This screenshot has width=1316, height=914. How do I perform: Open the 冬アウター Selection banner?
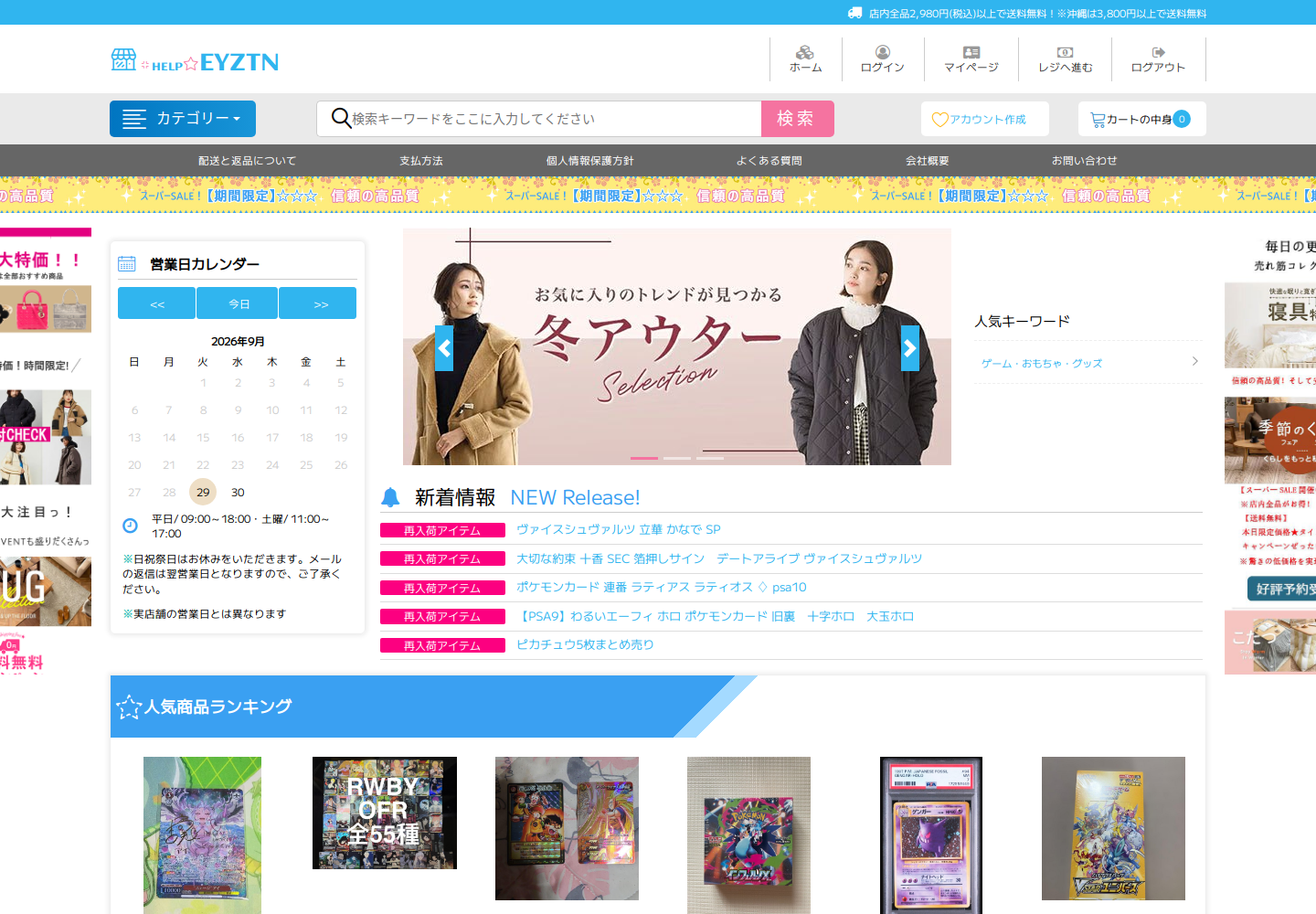(x=677, y=346)
